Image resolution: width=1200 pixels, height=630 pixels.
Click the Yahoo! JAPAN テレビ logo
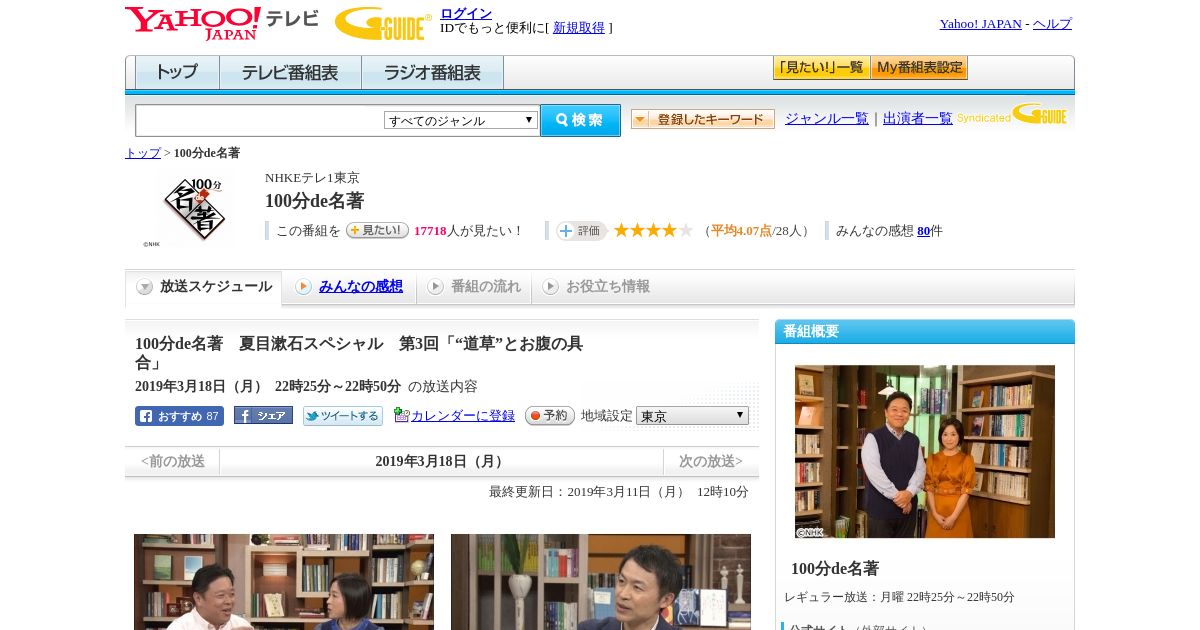coord(222,23)
